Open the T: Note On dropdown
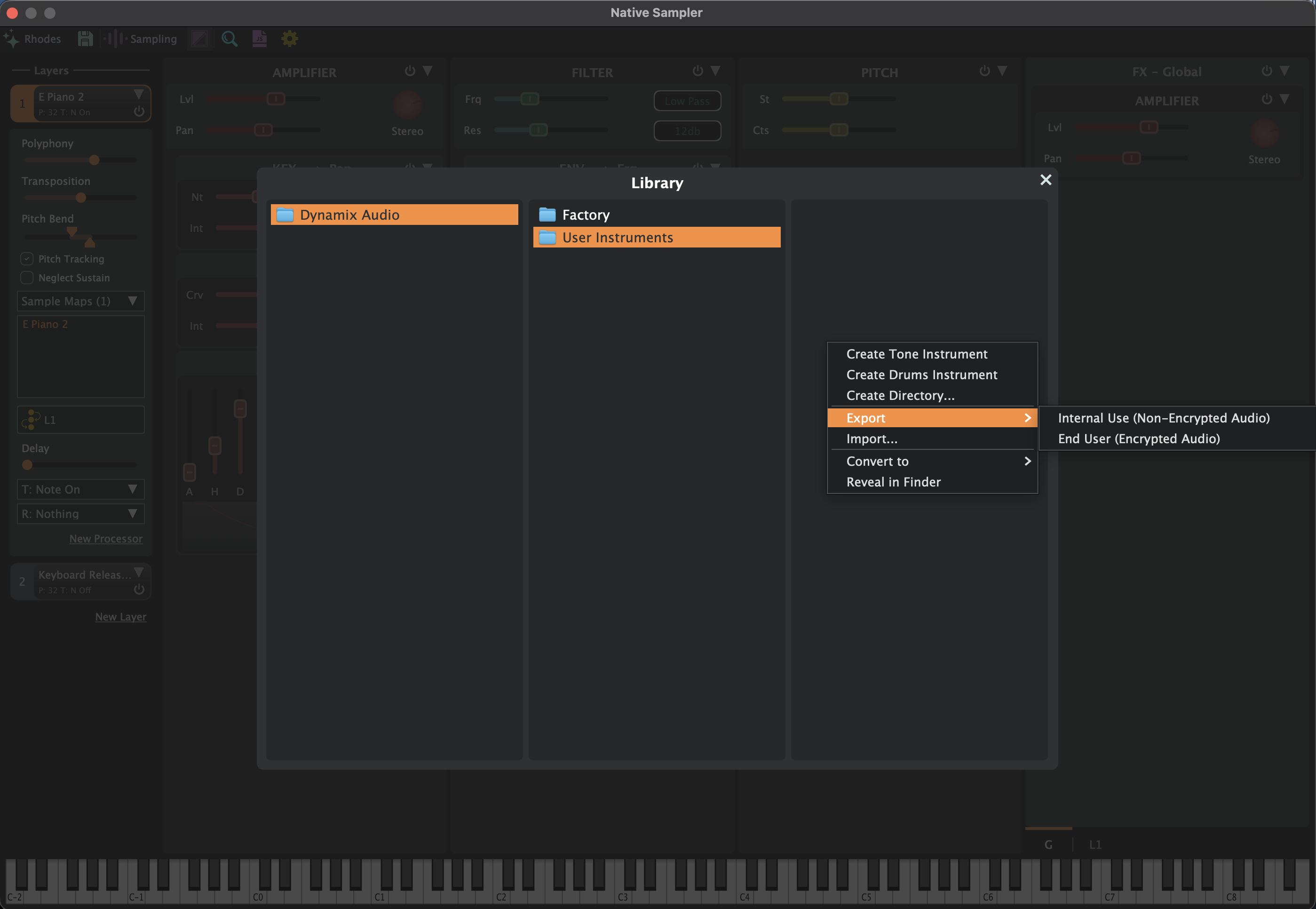The width and height of the screenshot is (1316, 909). pyautogui.click(x=80, y=489)
